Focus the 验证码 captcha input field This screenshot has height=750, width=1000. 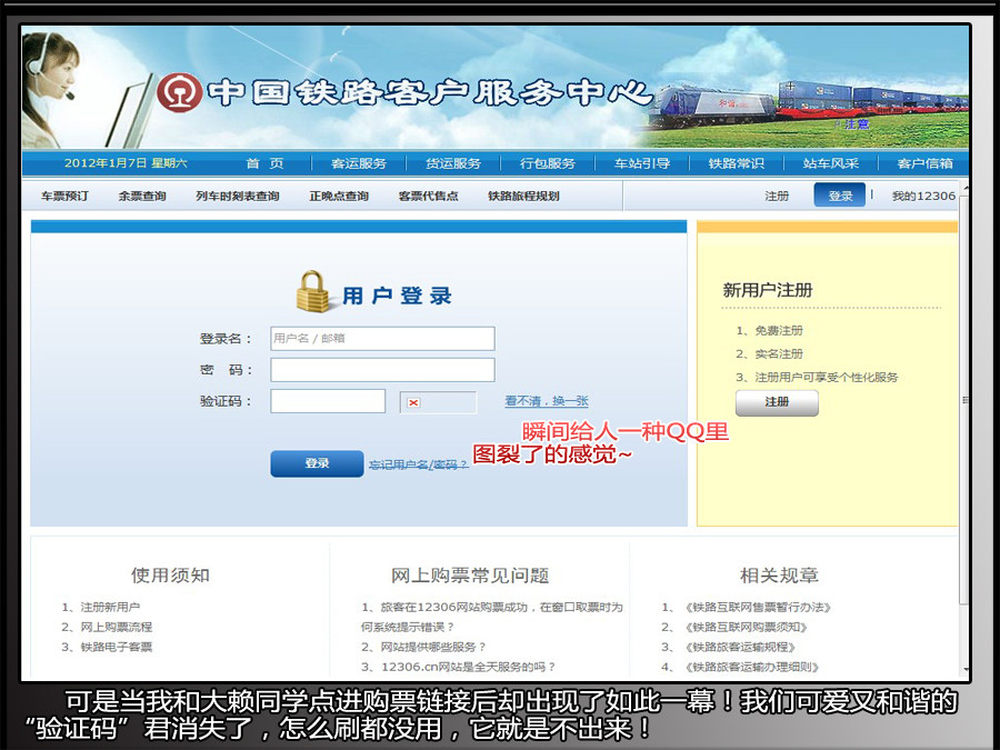coord(328,401)
